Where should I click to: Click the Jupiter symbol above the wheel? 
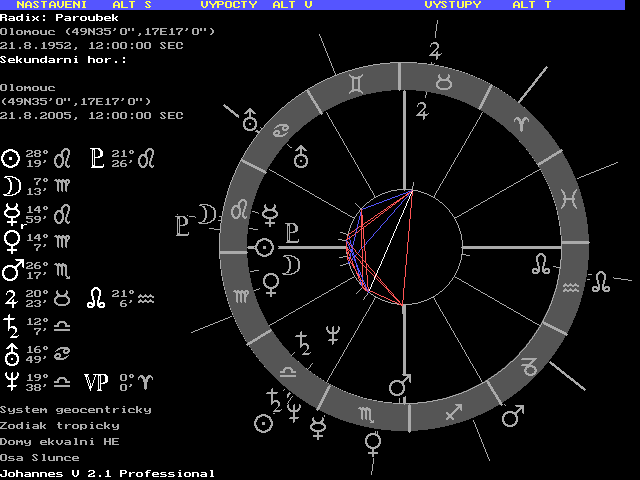tap(434, 52)
